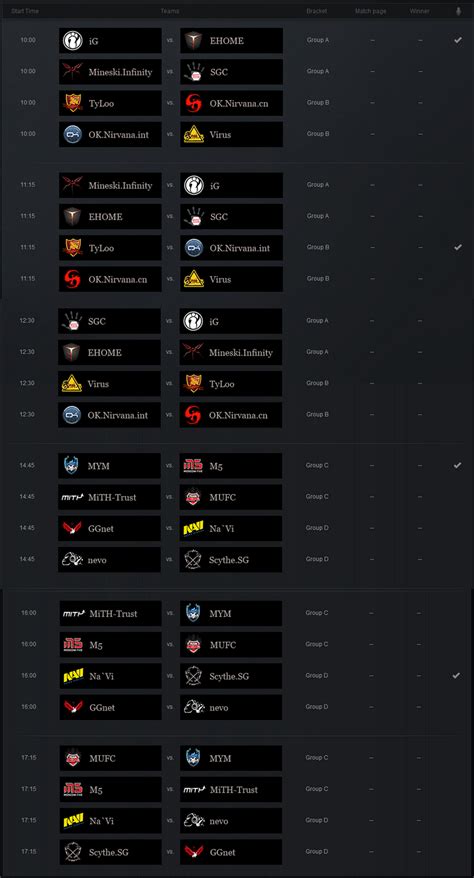The width and height of the screenshot is (474, 878).
Task: Toggle checkmark on 14:45 MYM vs M5 row
Action: [x=457, y=465]
